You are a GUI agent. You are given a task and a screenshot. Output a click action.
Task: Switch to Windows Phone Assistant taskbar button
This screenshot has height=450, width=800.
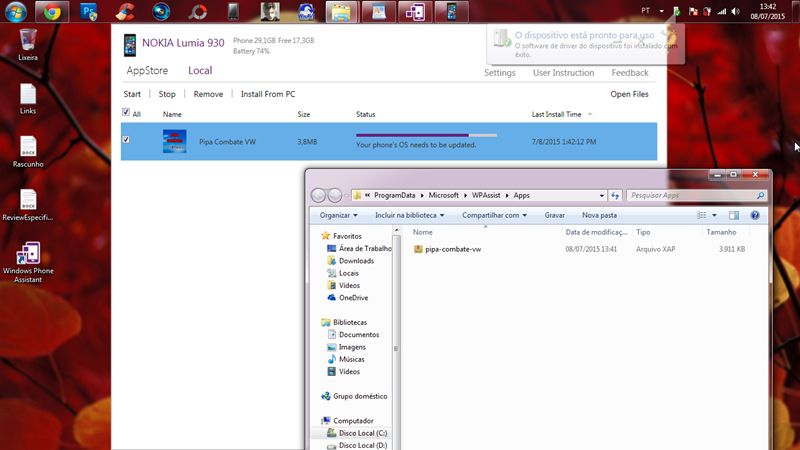click(415, 12)
